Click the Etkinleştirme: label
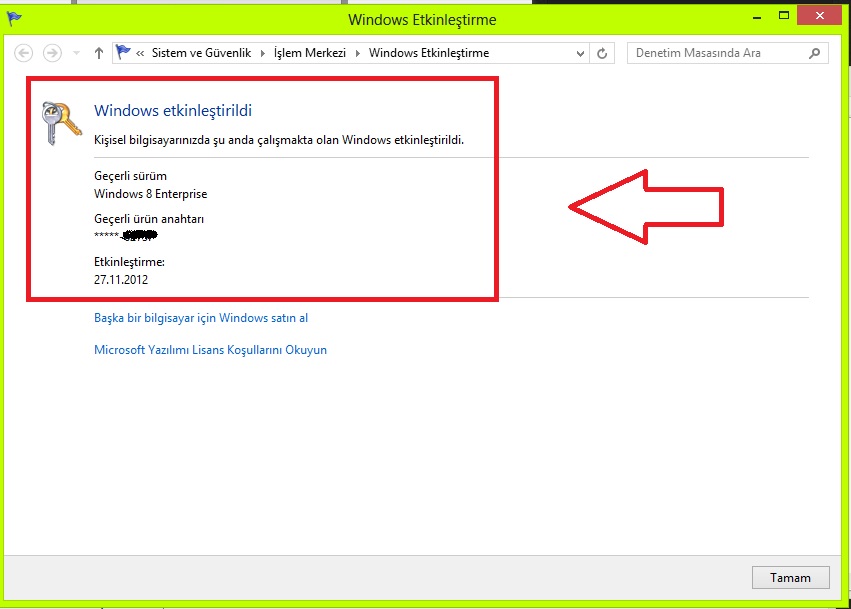851x609 pixels. point(129,262)
